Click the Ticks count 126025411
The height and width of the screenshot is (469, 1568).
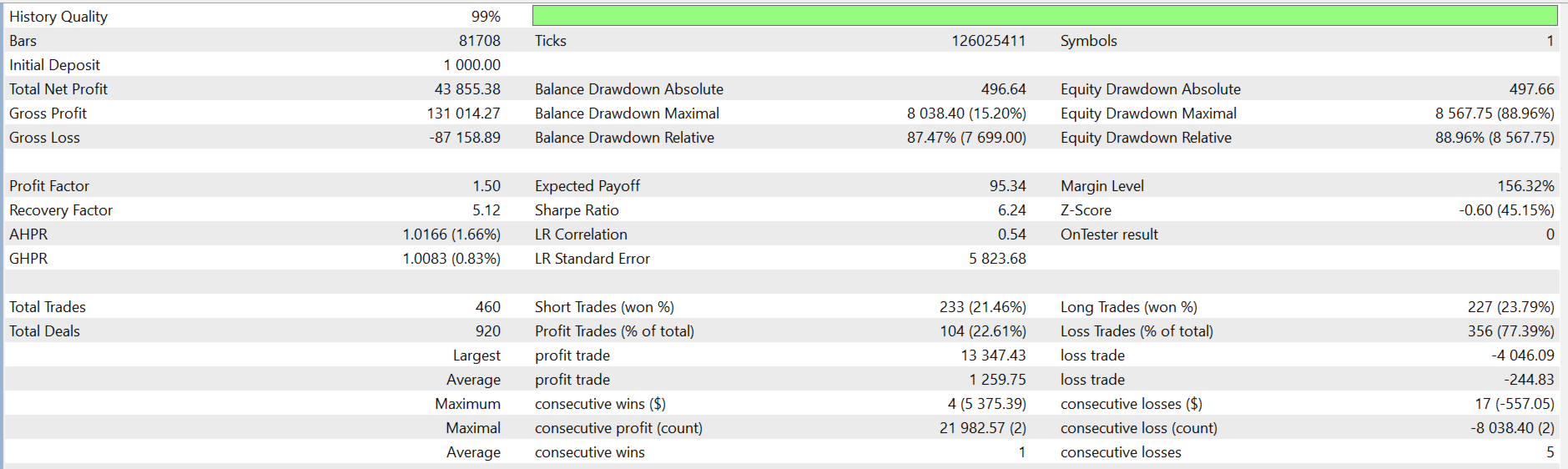[988, 41]
